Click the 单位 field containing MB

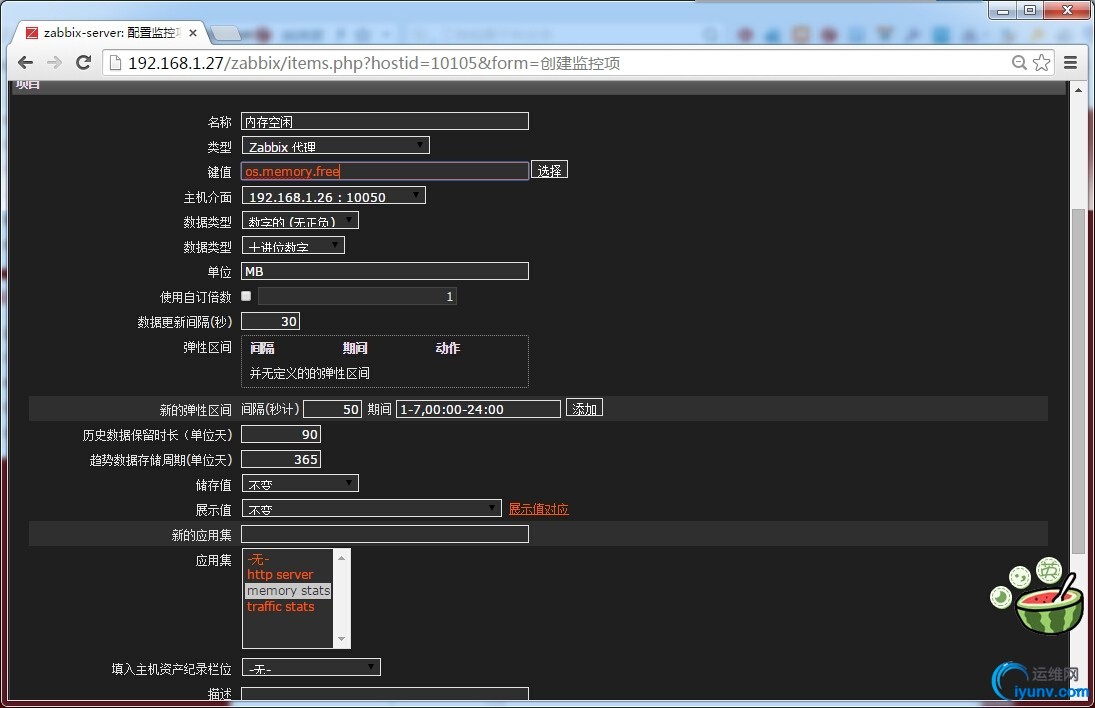[x=385, y=271]
